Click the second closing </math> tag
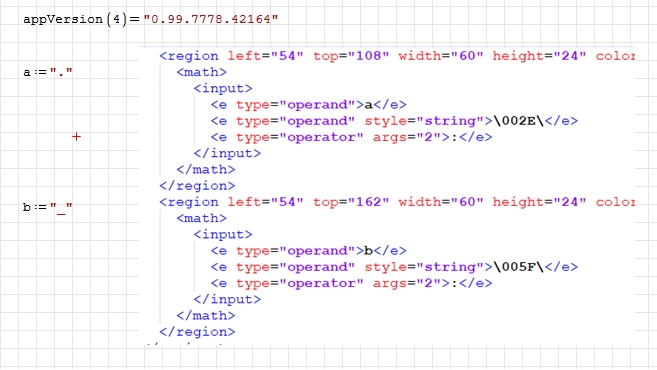Screen dimensions: 657x370 (206, 316)
